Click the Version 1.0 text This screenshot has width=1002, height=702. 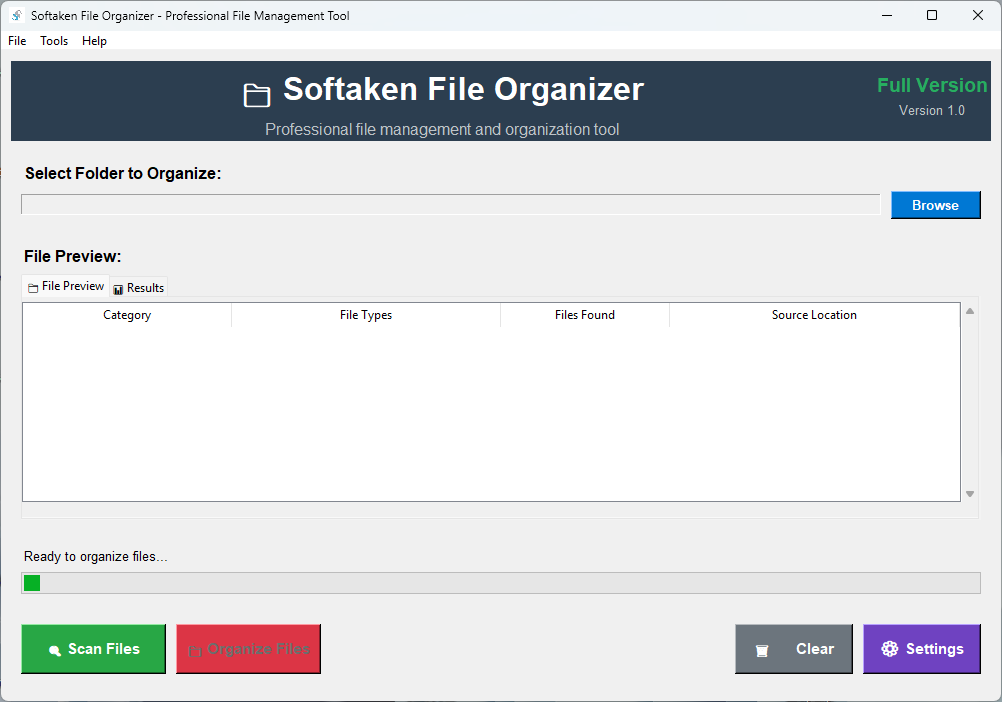coord(932,111)
